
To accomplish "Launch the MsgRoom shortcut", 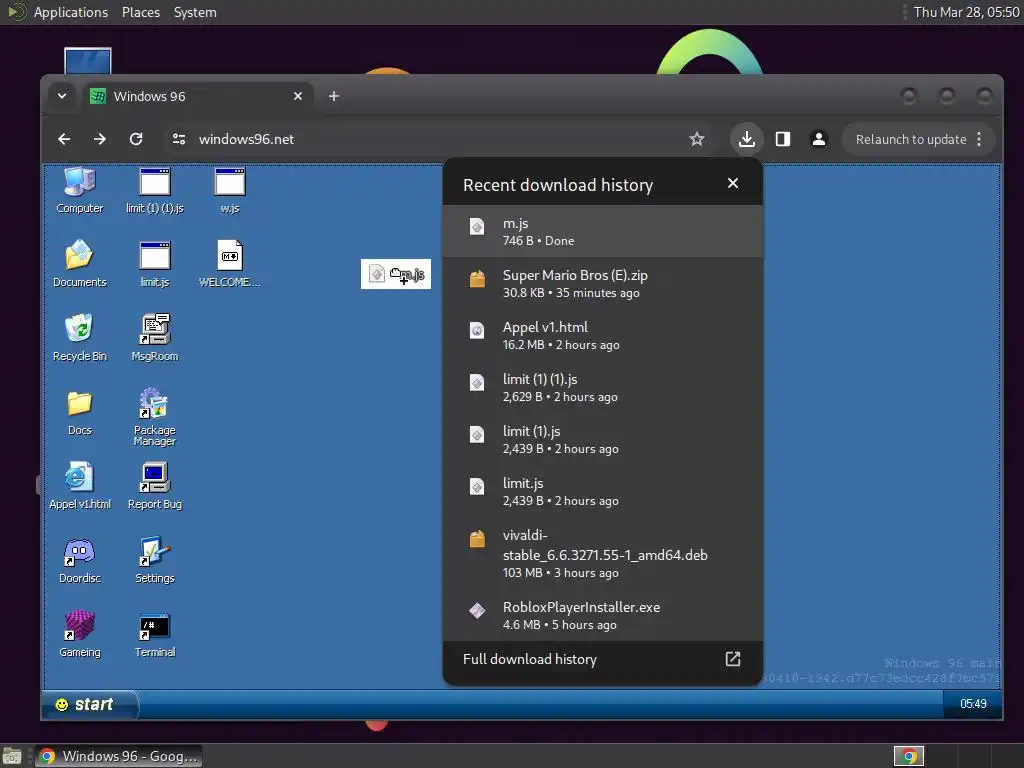I will tap(155, 338).
